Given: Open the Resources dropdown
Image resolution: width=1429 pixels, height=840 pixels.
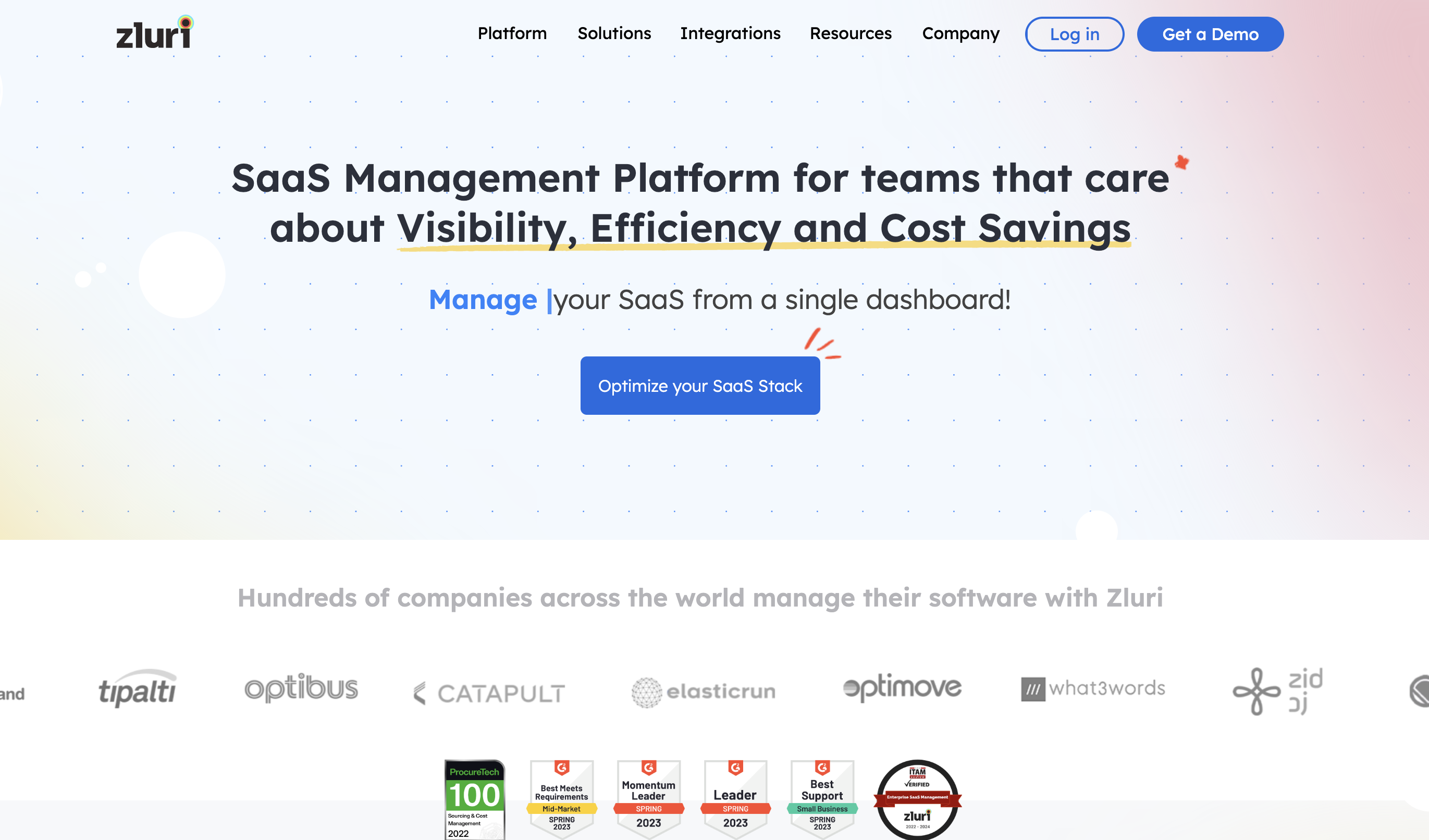Looking at the screenshot, I should tap(851, 34).
